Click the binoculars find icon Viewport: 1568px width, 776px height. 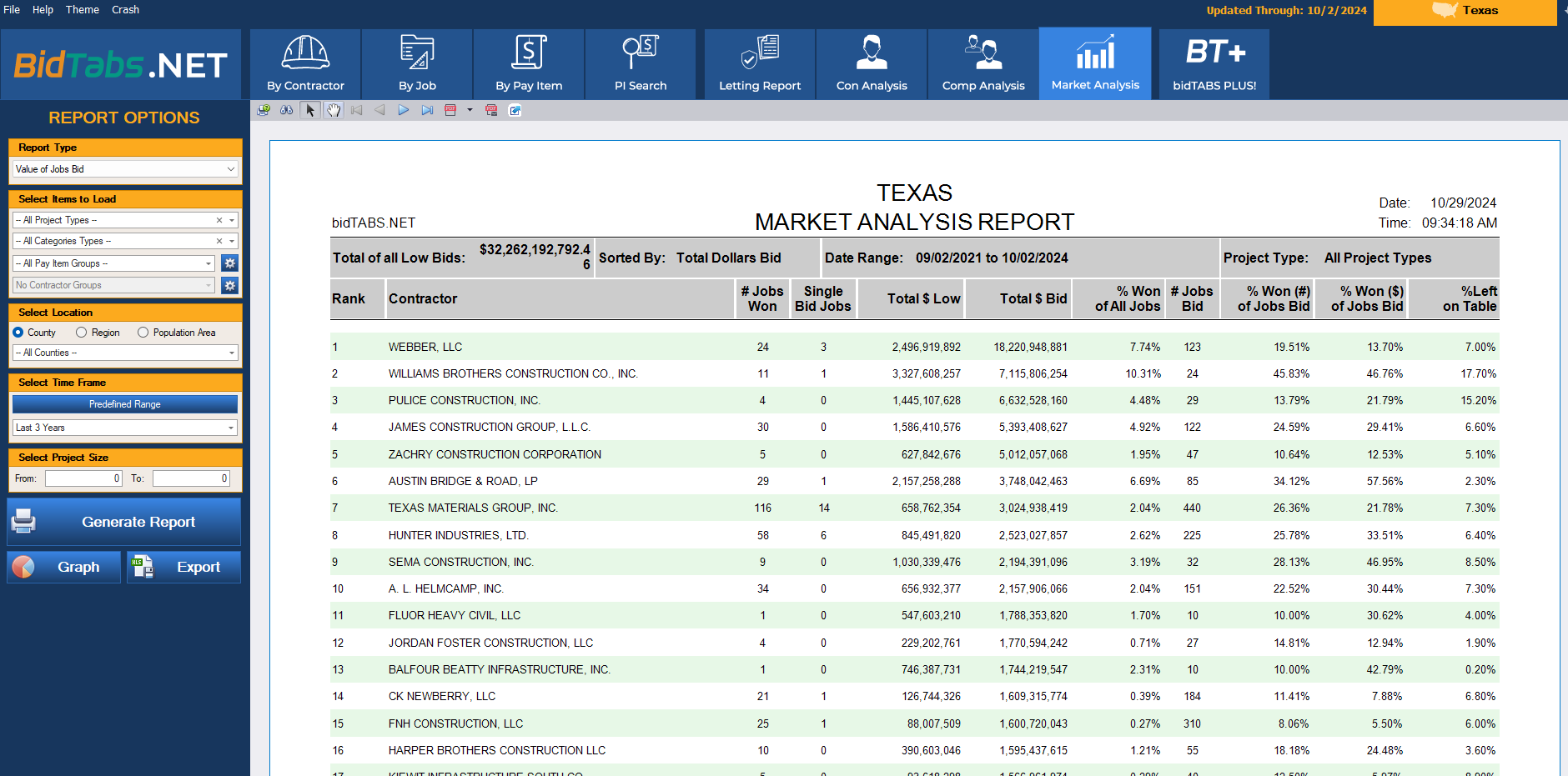[x=287, y=110]
